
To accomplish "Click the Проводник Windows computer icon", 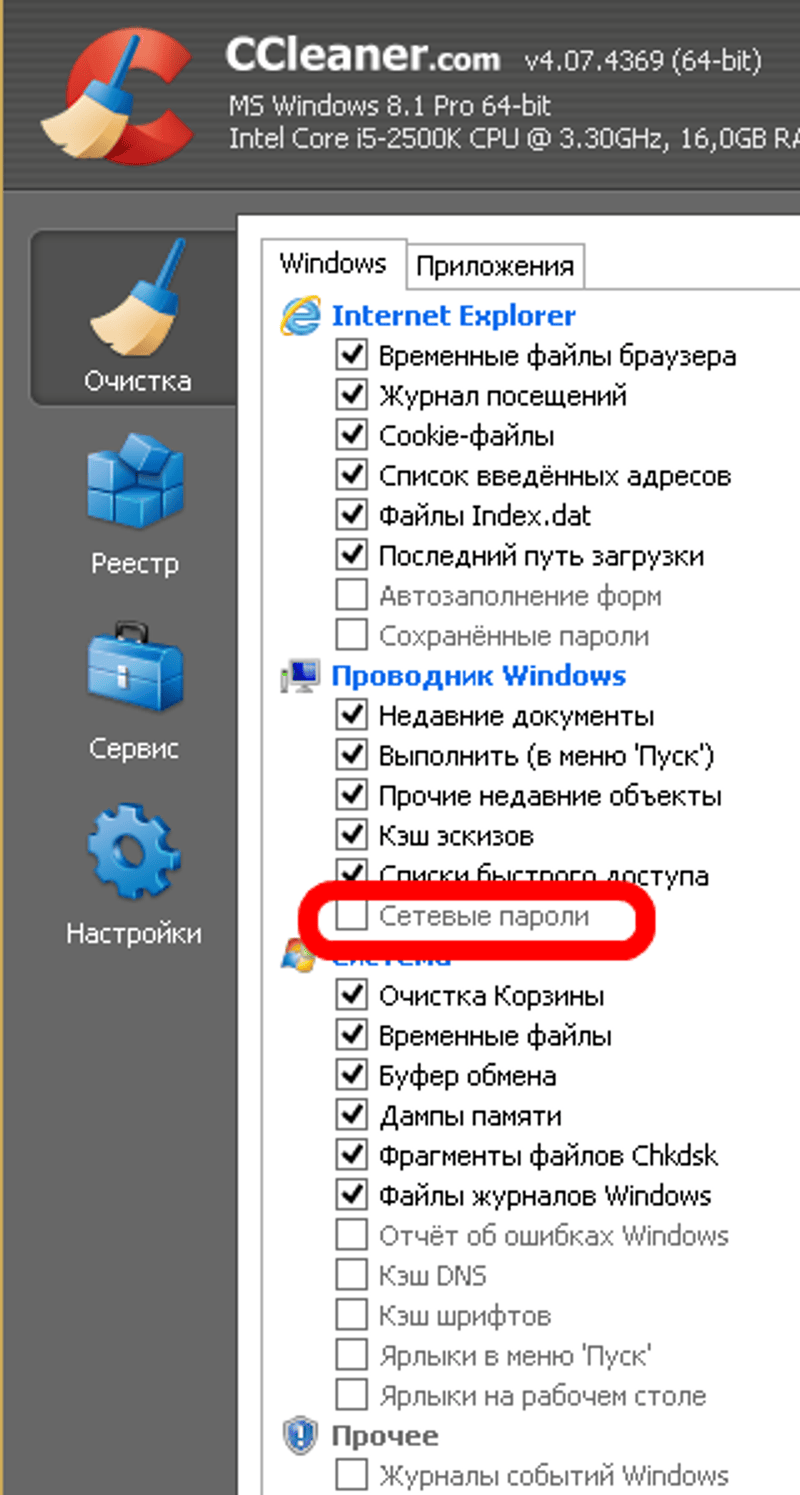I will coord(301,677).
